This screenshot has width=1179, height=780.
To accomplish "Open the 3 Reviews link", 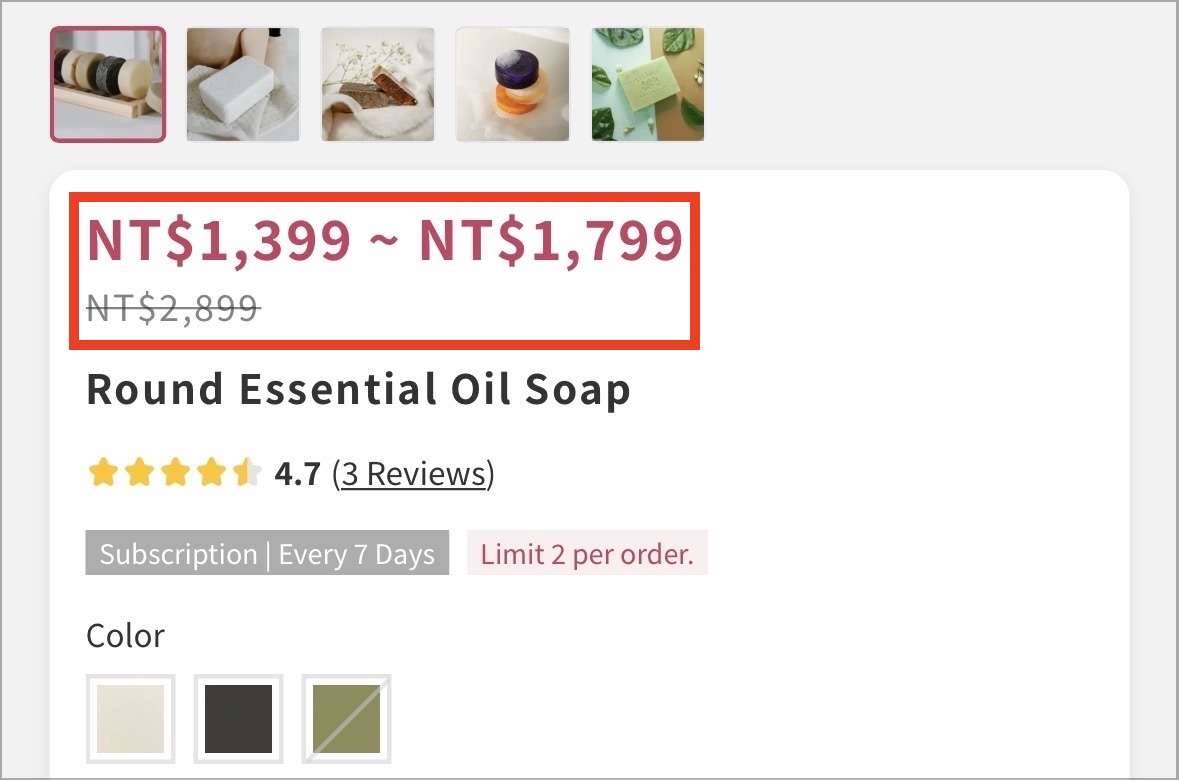I will click(414, 474).
